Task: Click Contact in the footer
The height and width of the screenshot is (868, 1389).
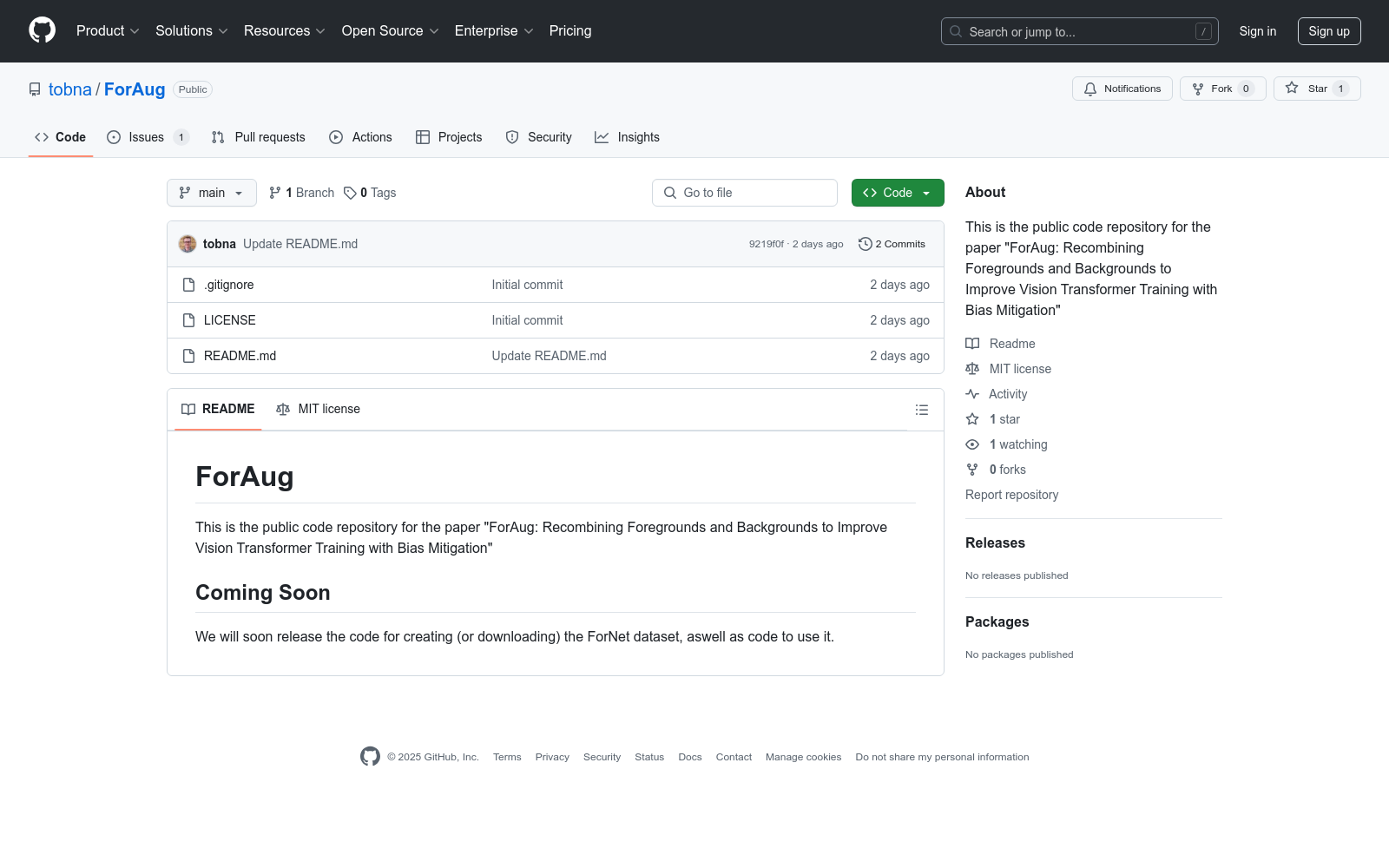Action: pos(734,757)
